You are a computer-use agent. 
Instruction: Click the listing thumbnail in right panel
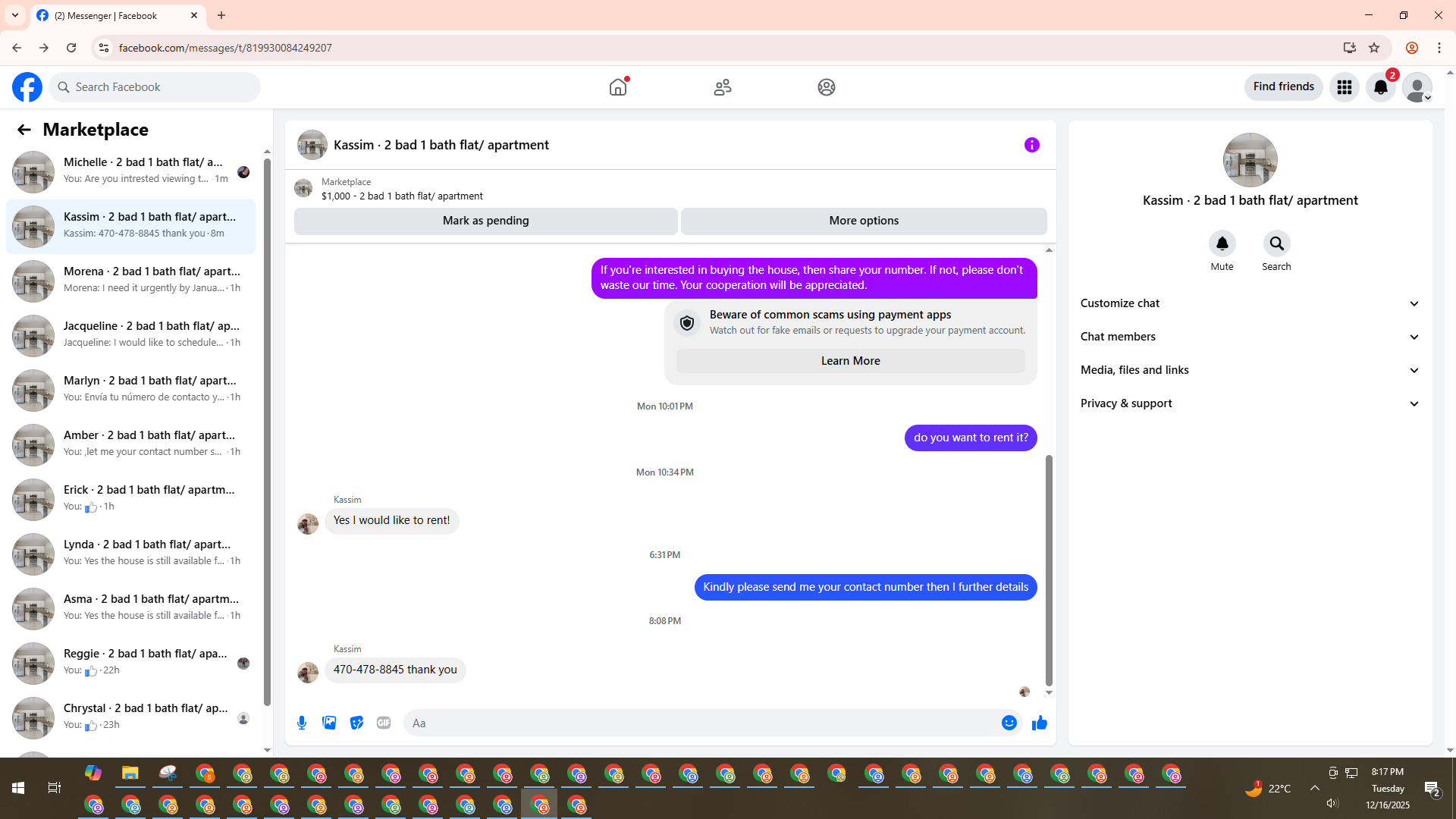click(x=1250, y=160)
